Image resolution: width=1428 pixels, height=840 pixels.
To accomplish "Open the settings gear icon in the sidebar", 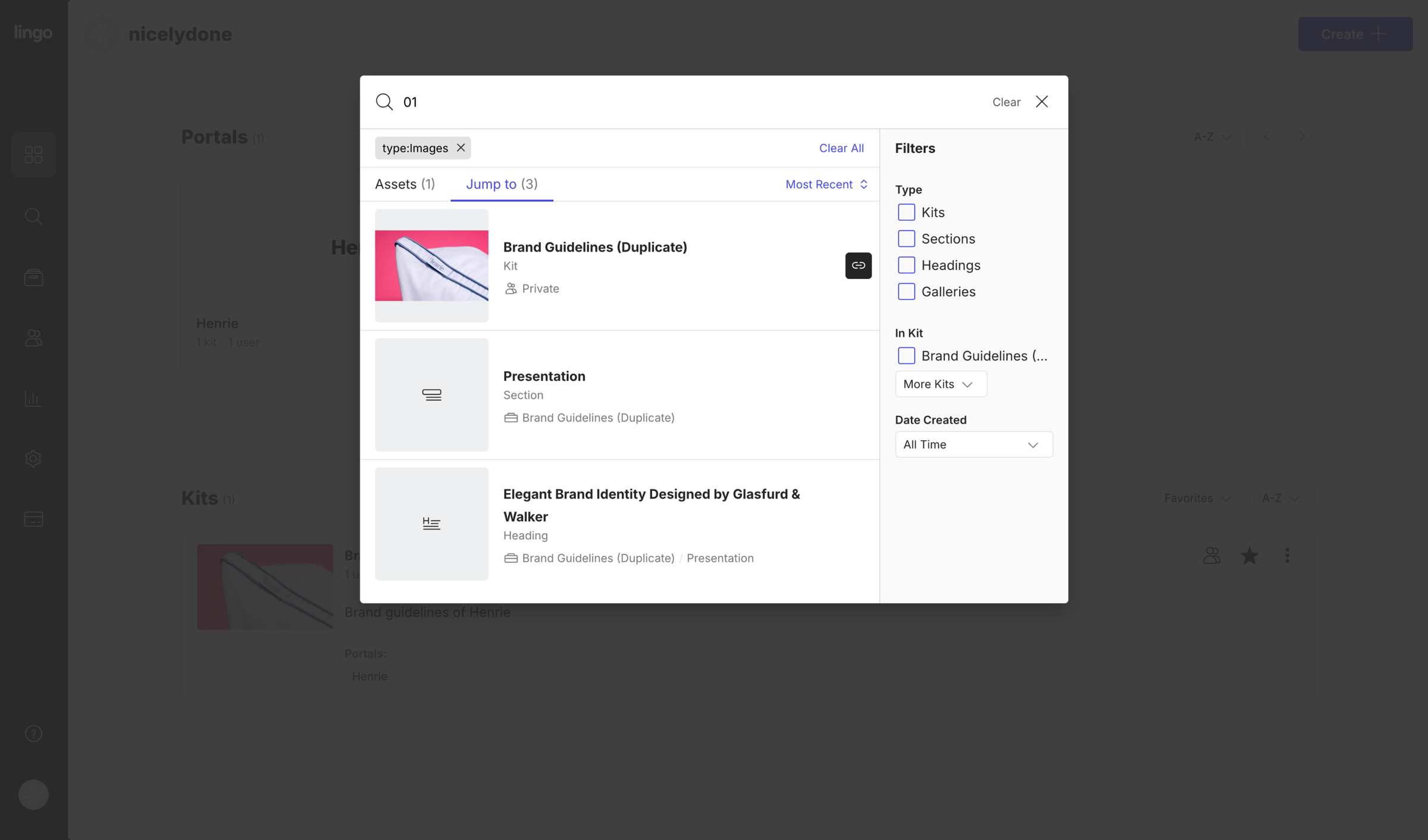I will click(33, 459).
